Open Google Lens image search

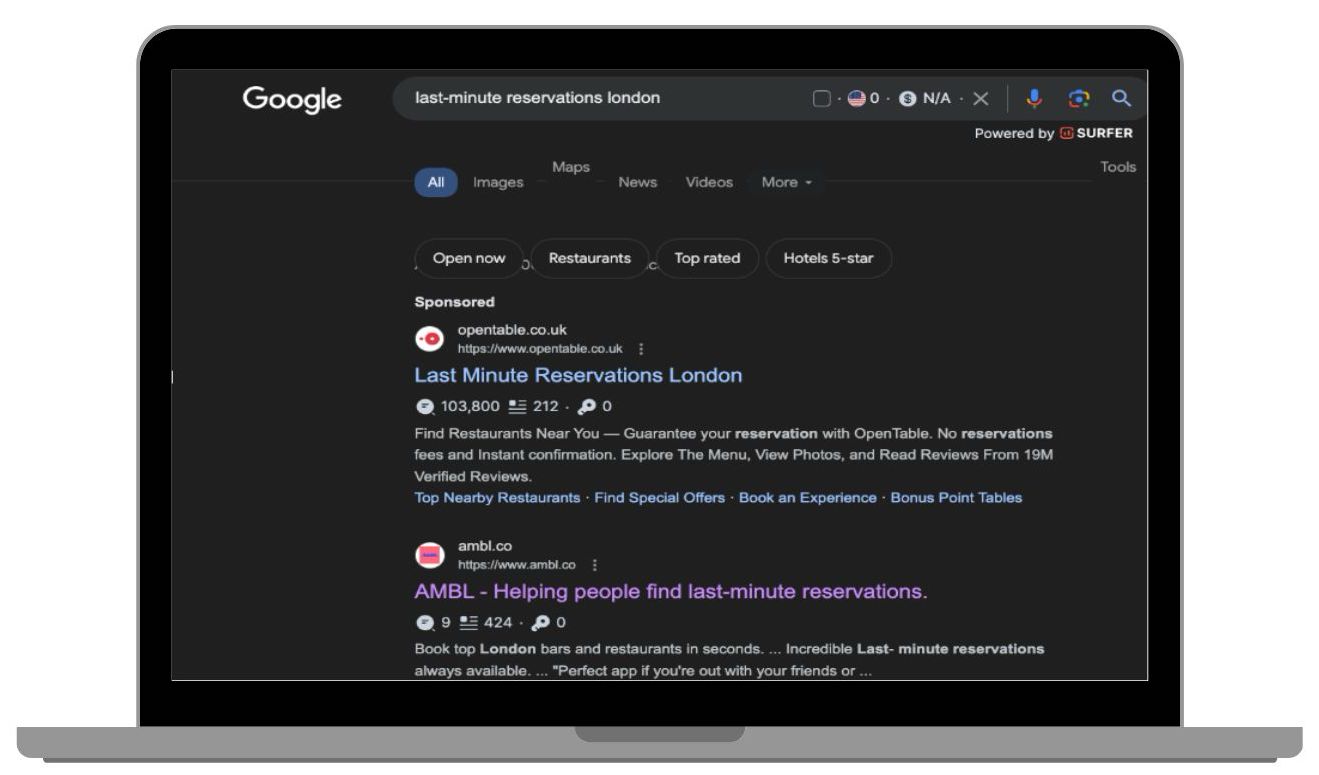[1078, 99]
